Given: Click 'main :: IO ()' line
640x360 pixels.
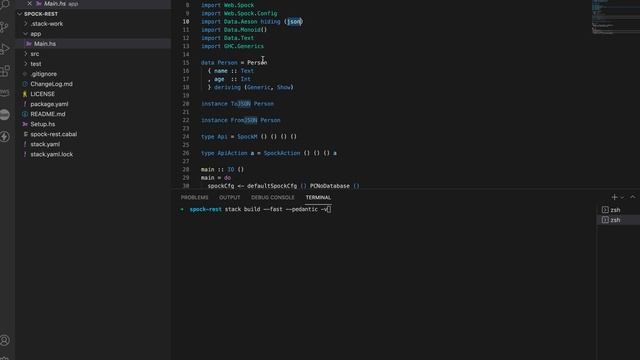Looking at the screenshot, I should pyautogui.click(x=222, y=169).
